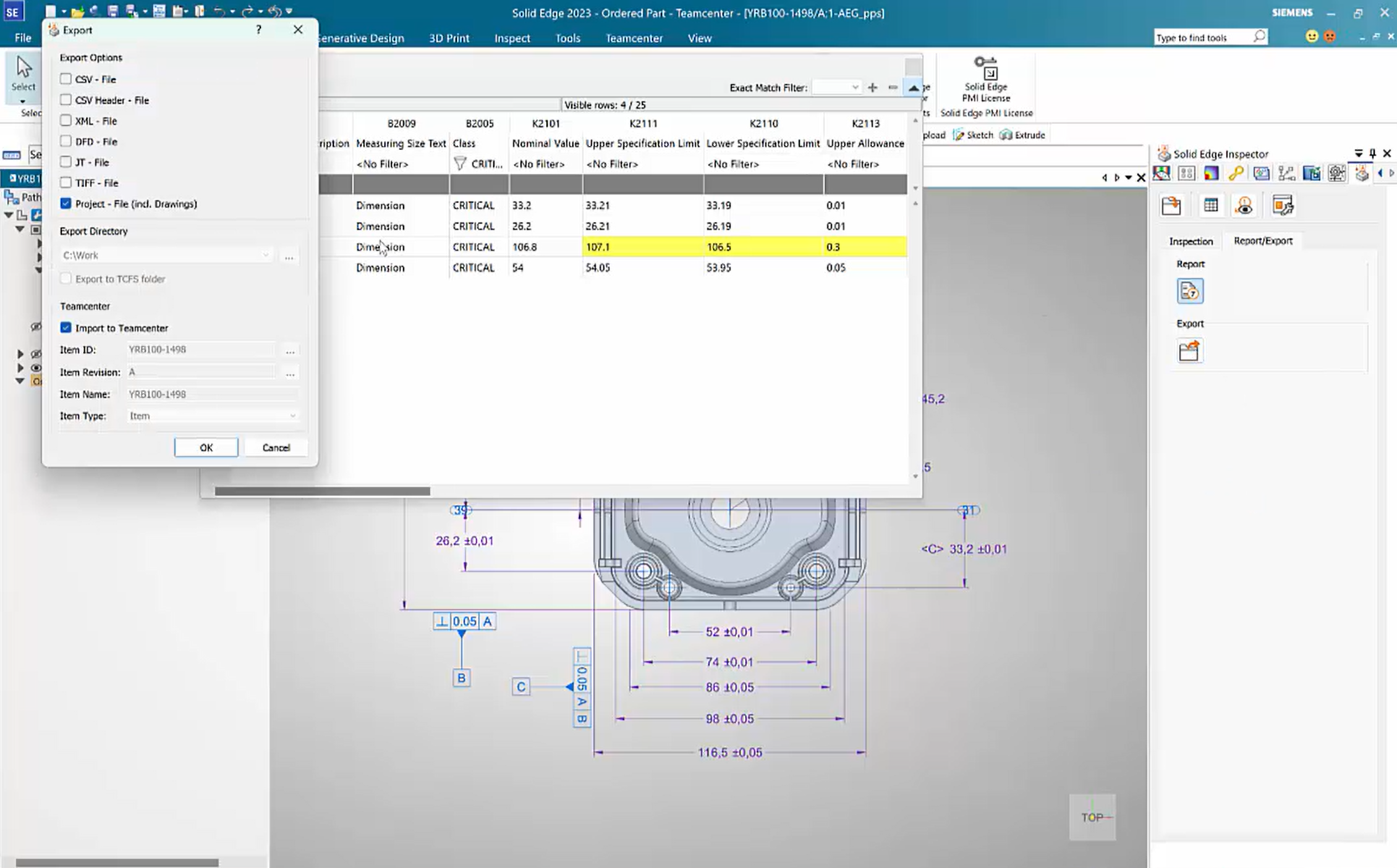Select the four-squares docking tab icon
The width and height of the screenshot is (1397, 868).
[x=1186, y=174]
